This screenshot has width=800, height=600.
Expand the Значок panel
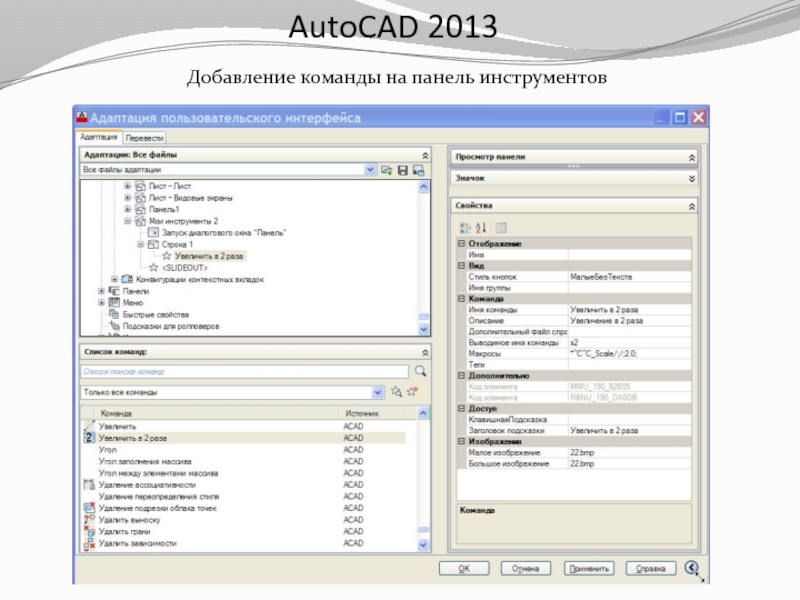click(x=691, y=178)
